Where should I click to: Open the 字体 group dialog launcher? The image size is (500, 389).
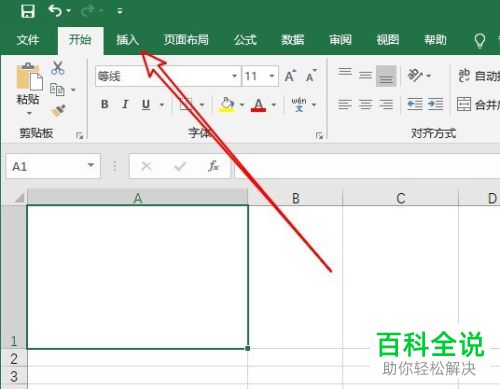pos(319,135)
